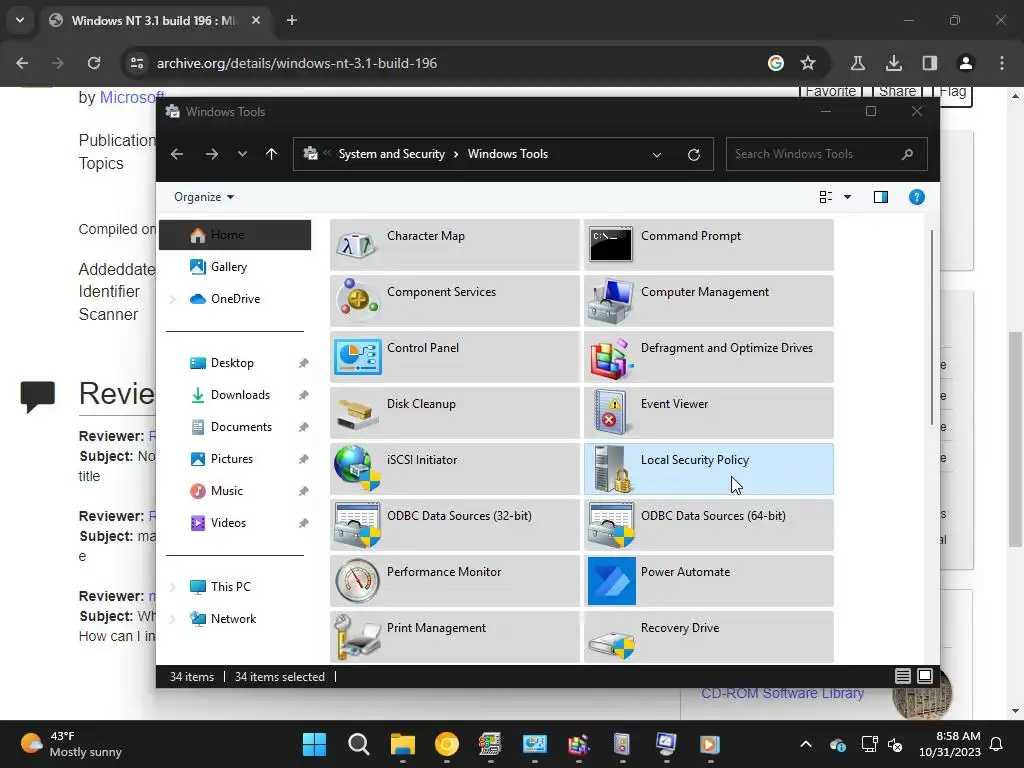Open Computer Management tool
This screenshot has width=1024, height=768.
tap(709, 301)
